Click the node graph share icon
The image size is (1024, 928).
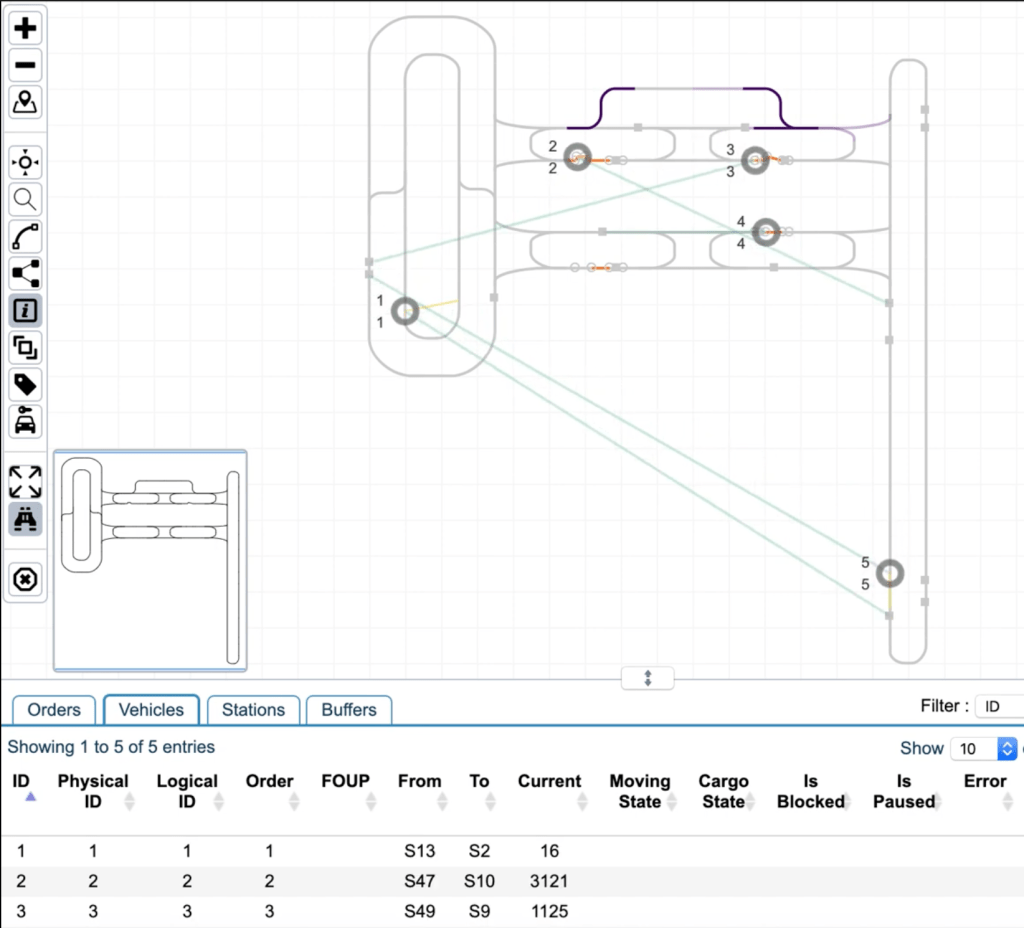coord(26,274)
